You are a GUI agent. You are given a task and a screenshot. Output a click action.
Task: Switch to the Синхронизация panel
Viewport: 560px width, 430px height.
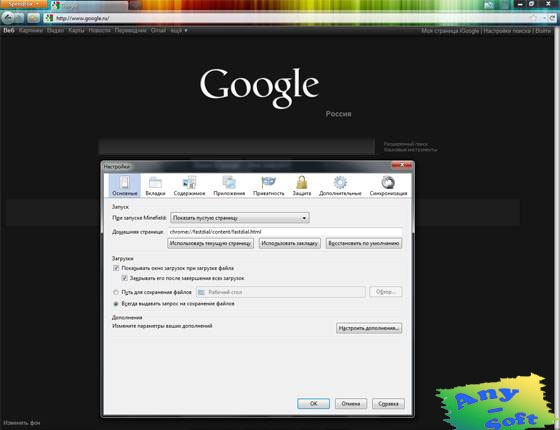(388, 186)
